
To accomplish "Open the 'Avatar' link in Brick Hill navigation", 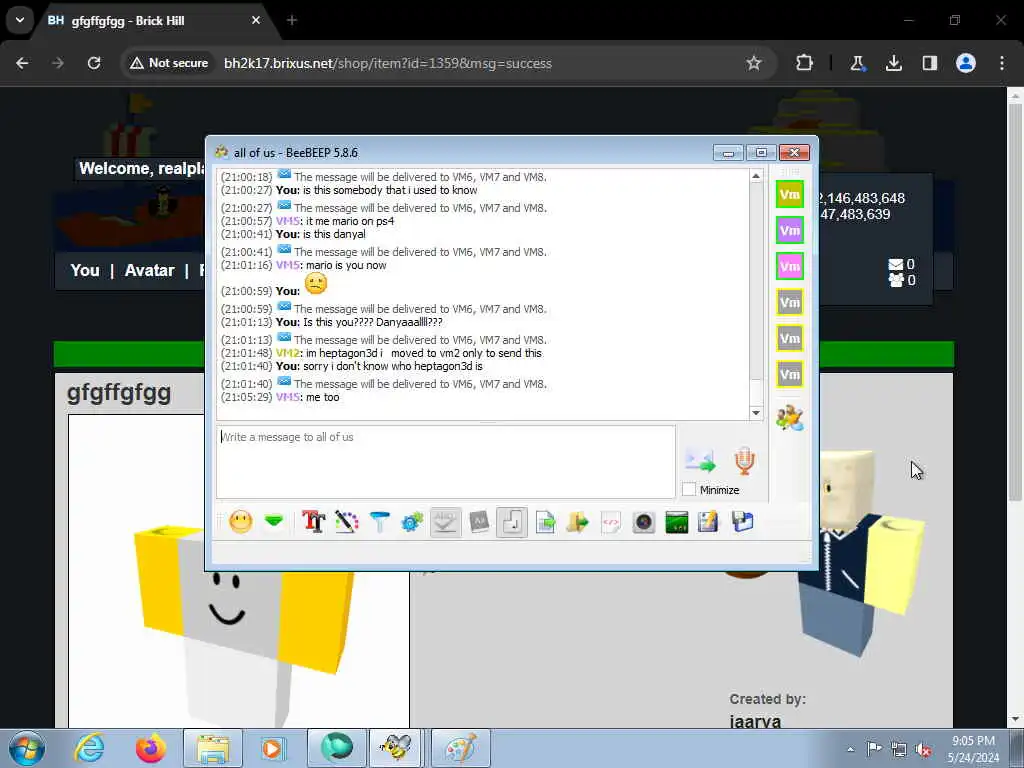I will coord(150,270).
